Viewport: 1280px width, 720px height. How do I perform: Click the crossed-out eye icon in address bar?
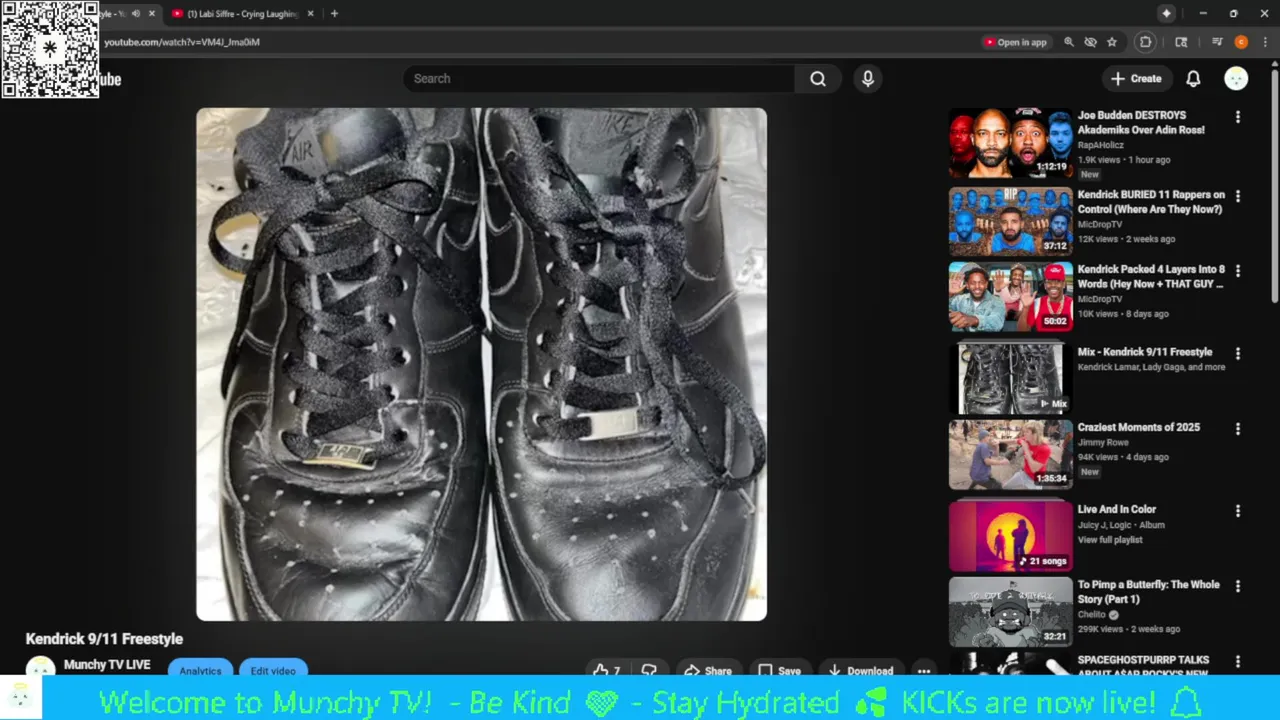(x=1090, y=42)
